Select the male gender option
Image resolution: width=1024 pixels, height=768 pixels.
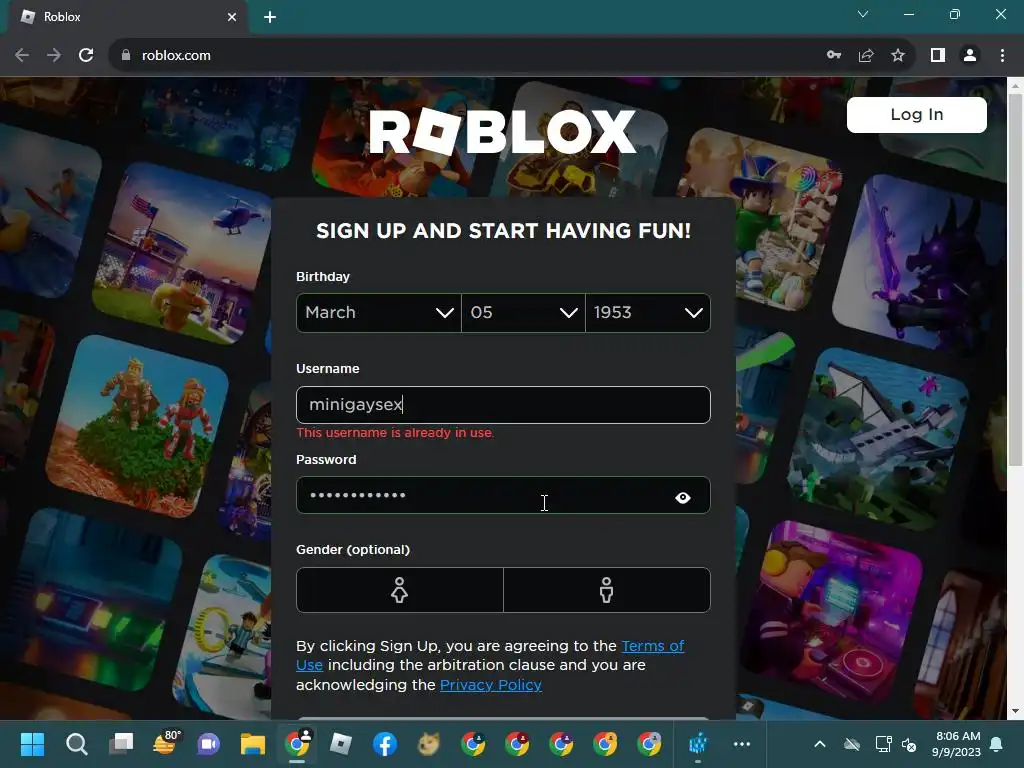(x=607, y=590)
